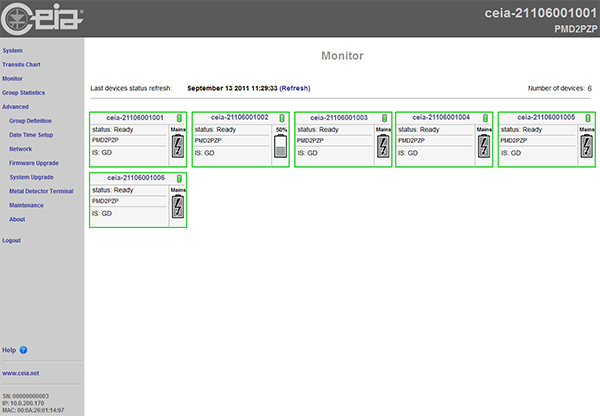Go to Transits Chart page

coord(21,65)
